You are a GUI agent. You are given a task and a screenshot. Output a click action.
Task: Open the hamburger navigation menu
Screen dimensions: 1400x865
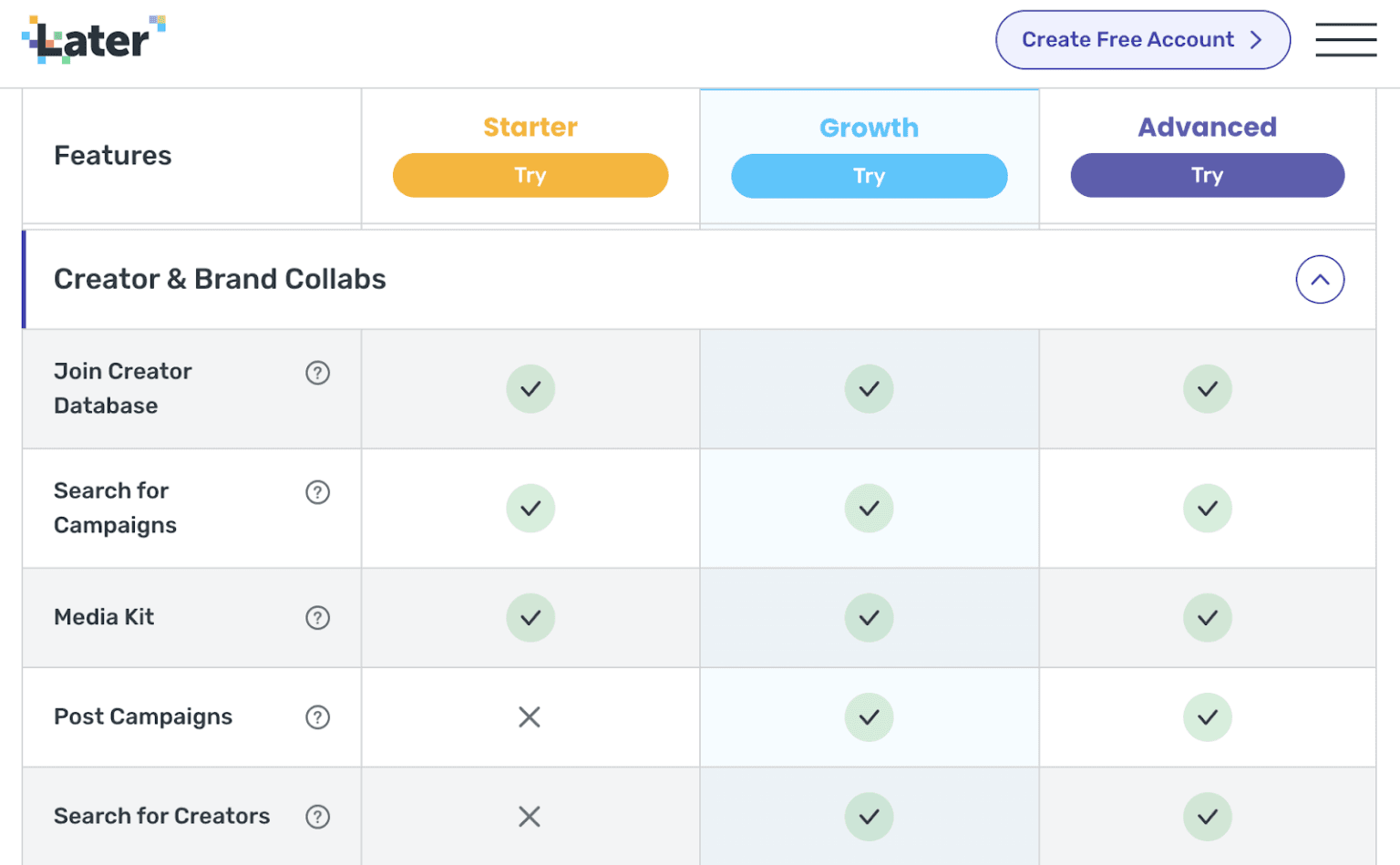pos(1346,40)
